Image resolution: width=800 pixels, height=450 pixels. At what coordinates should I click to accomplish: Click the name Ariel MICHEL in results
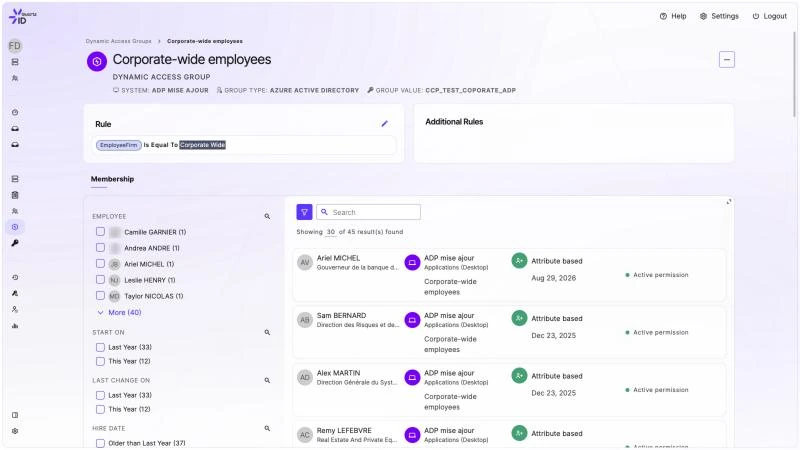[x=338, y=258]
